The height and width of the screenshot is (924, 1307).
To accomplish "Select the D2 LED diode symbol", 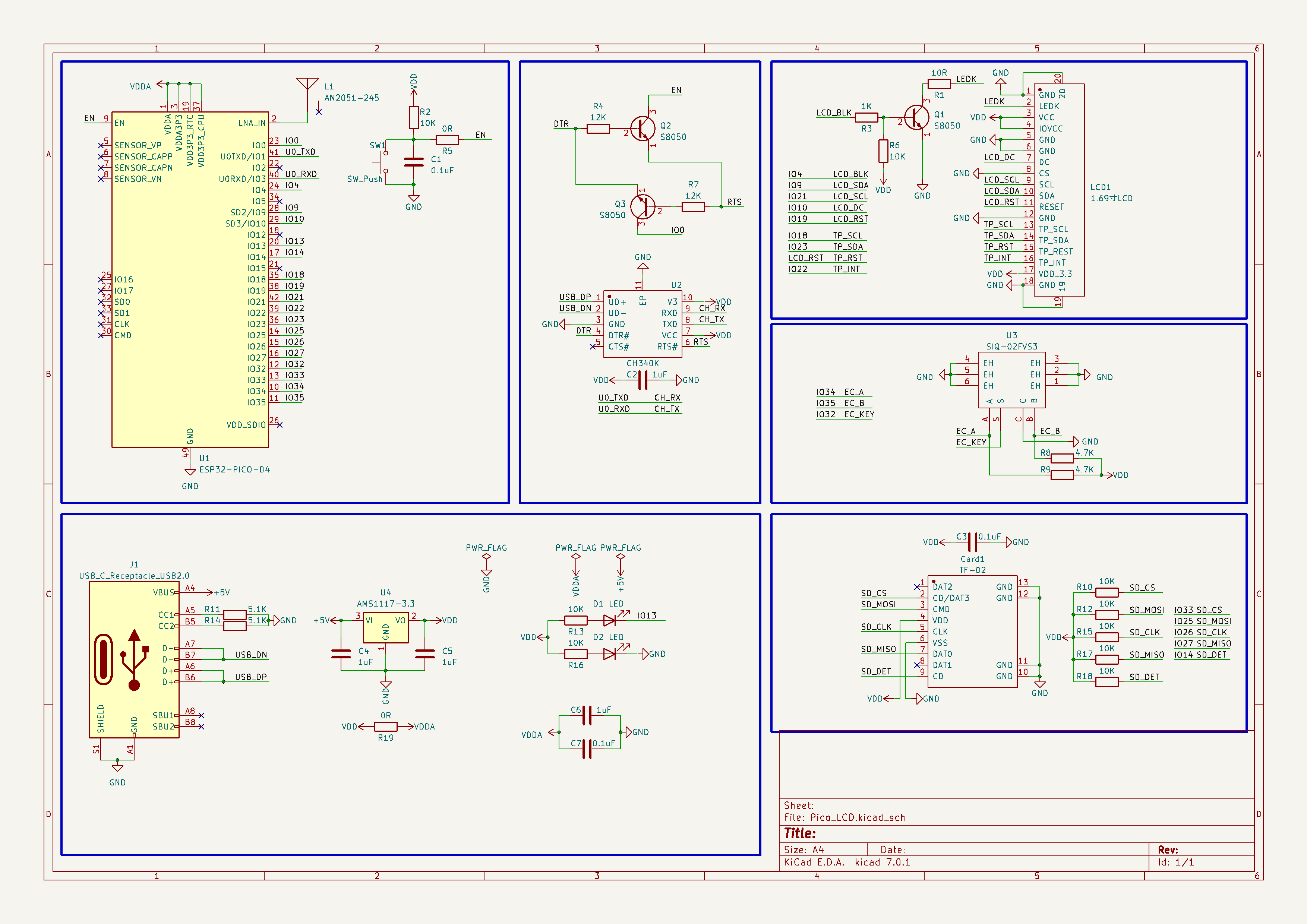I will [x=609, y=654].
